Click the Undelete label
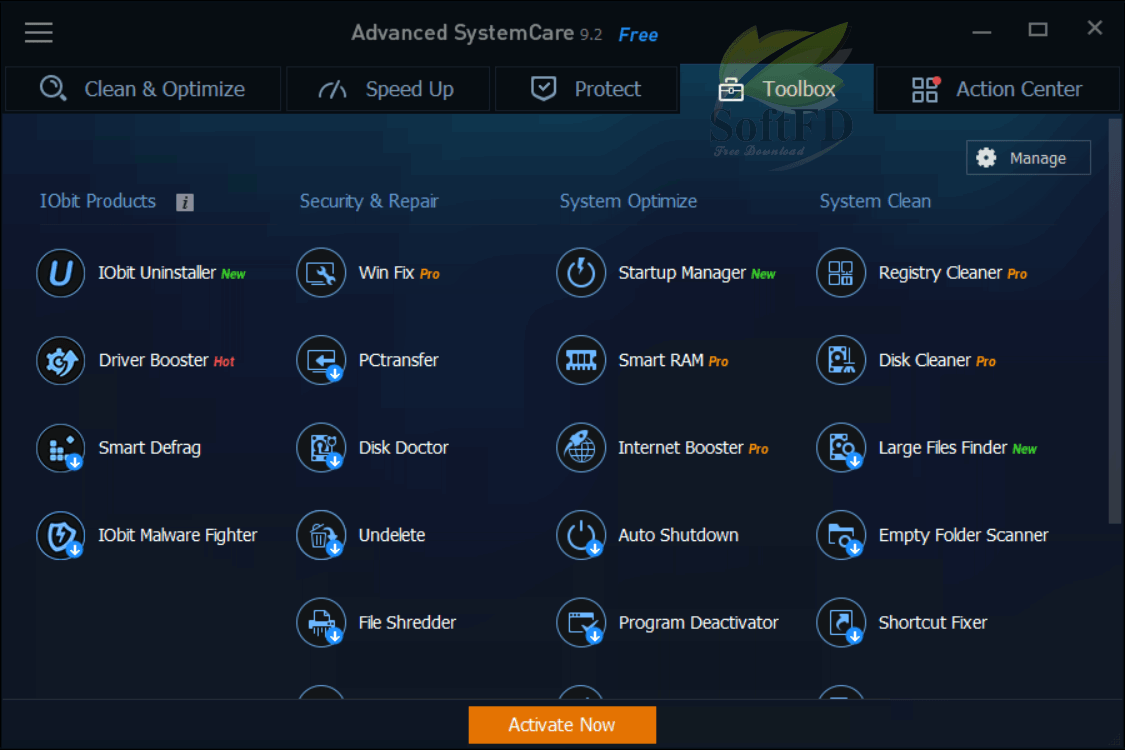Viewport: 1125px width, 750px height. coord(392,535)
